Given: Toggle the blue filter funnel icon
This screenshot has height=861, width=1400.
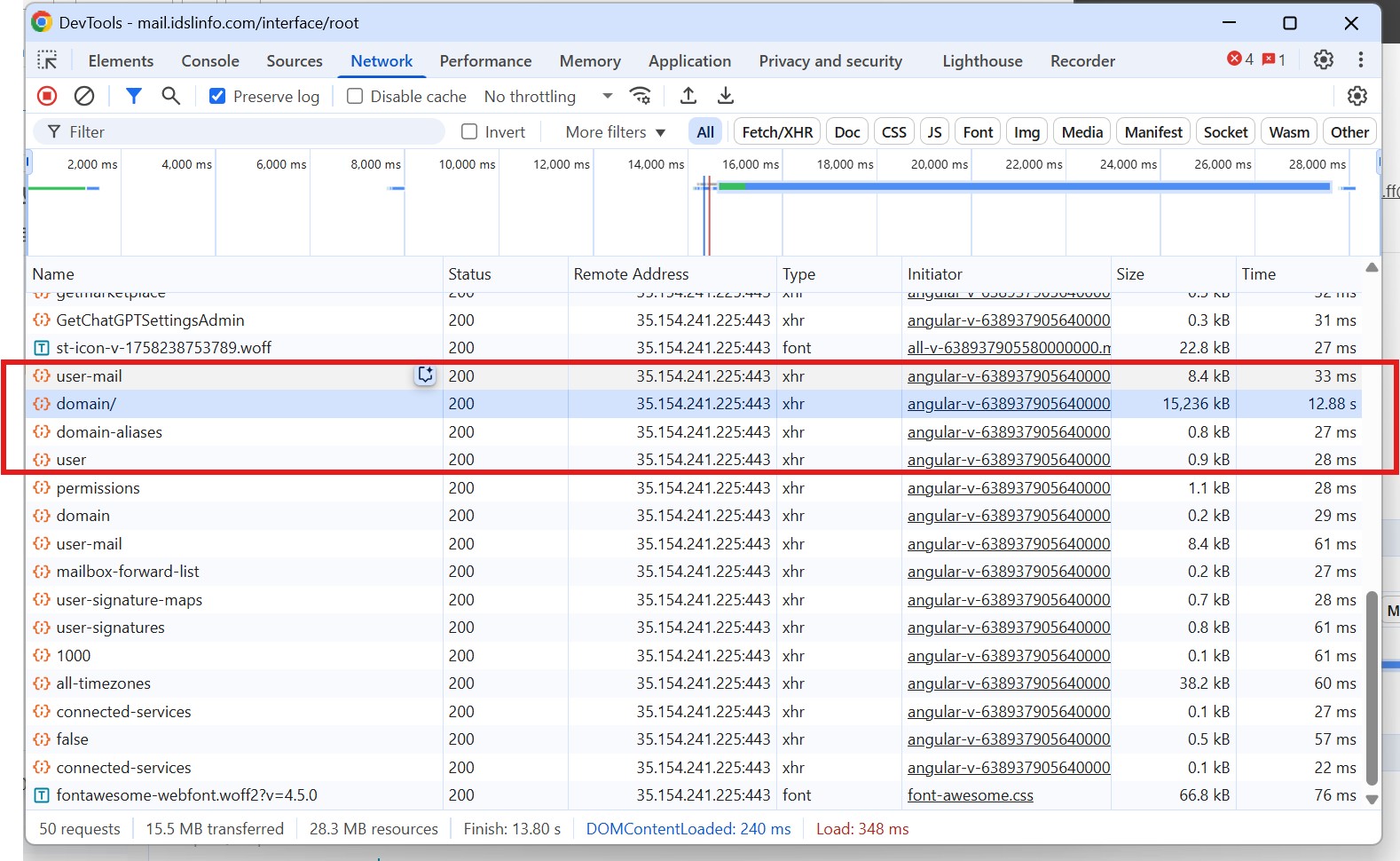Looking at the screenshot, I should click(x=134, y=96).
